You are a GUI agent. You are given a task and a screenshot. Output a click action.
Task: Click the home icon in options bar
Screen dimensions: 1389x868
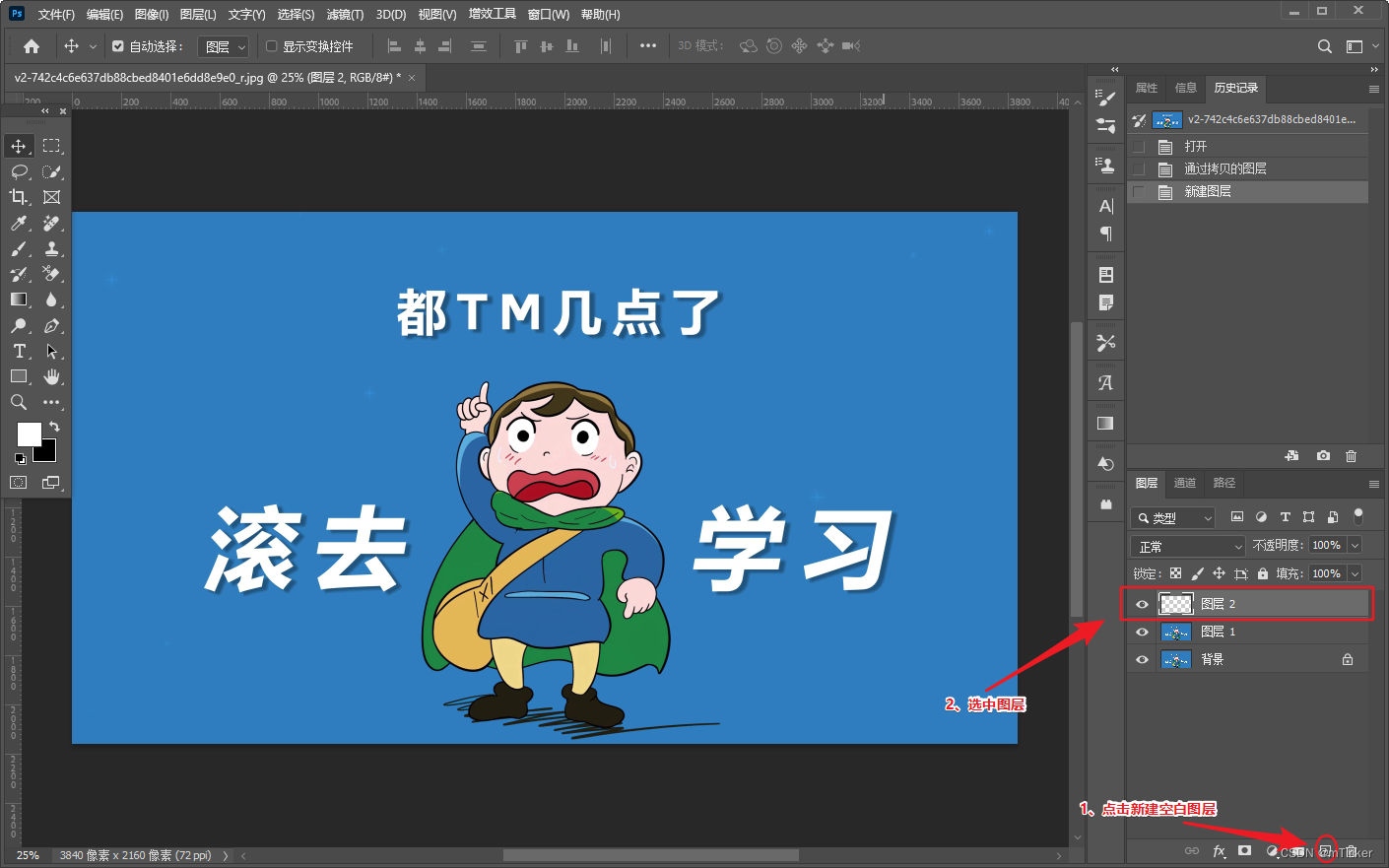32,46
